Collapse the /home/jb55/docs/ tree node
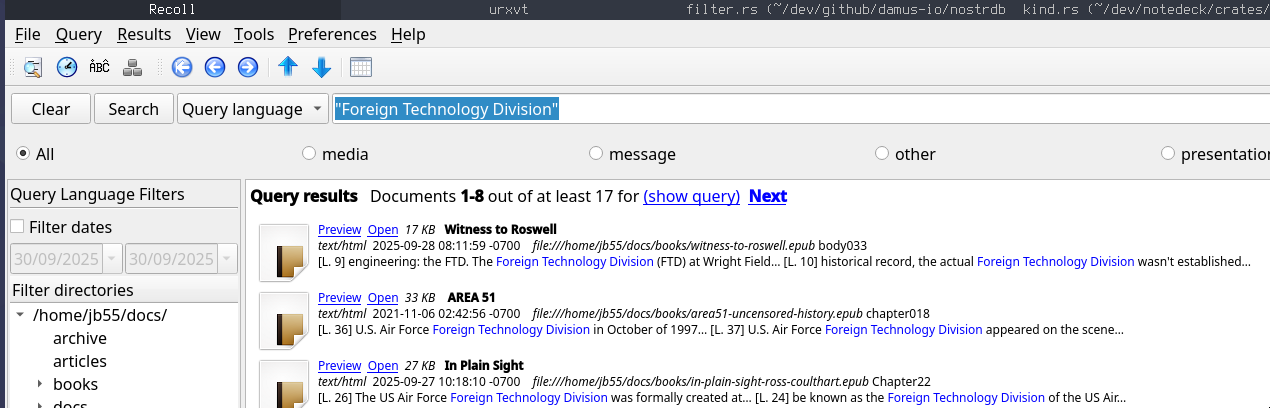The image size is (1270, 408). click(x=20, y=315)
